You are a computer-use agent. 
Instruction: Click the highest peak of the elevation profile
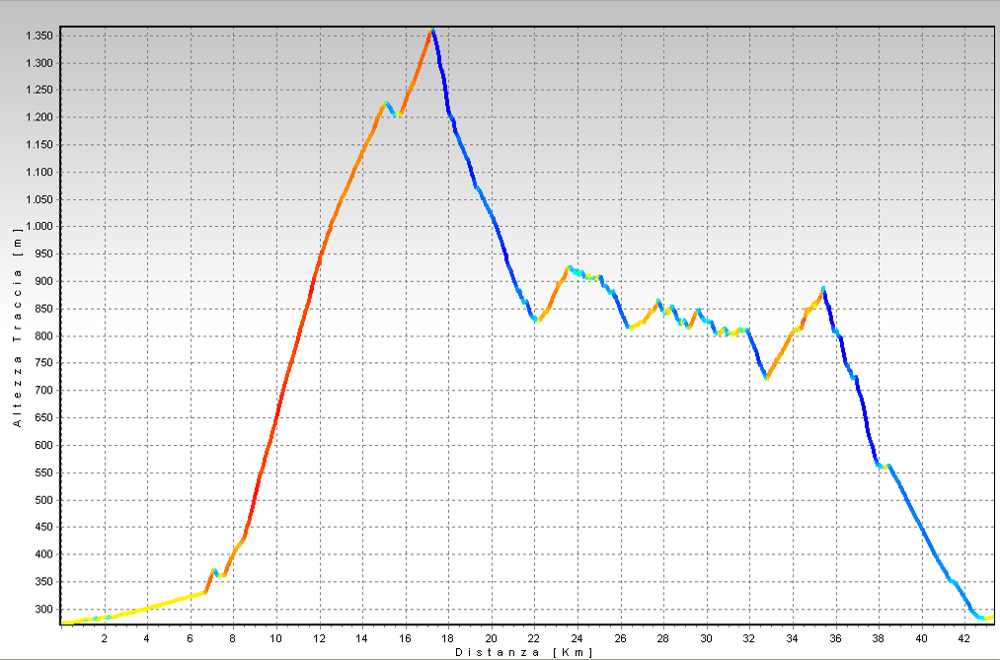pyautogui.click(x=432, y=30)
